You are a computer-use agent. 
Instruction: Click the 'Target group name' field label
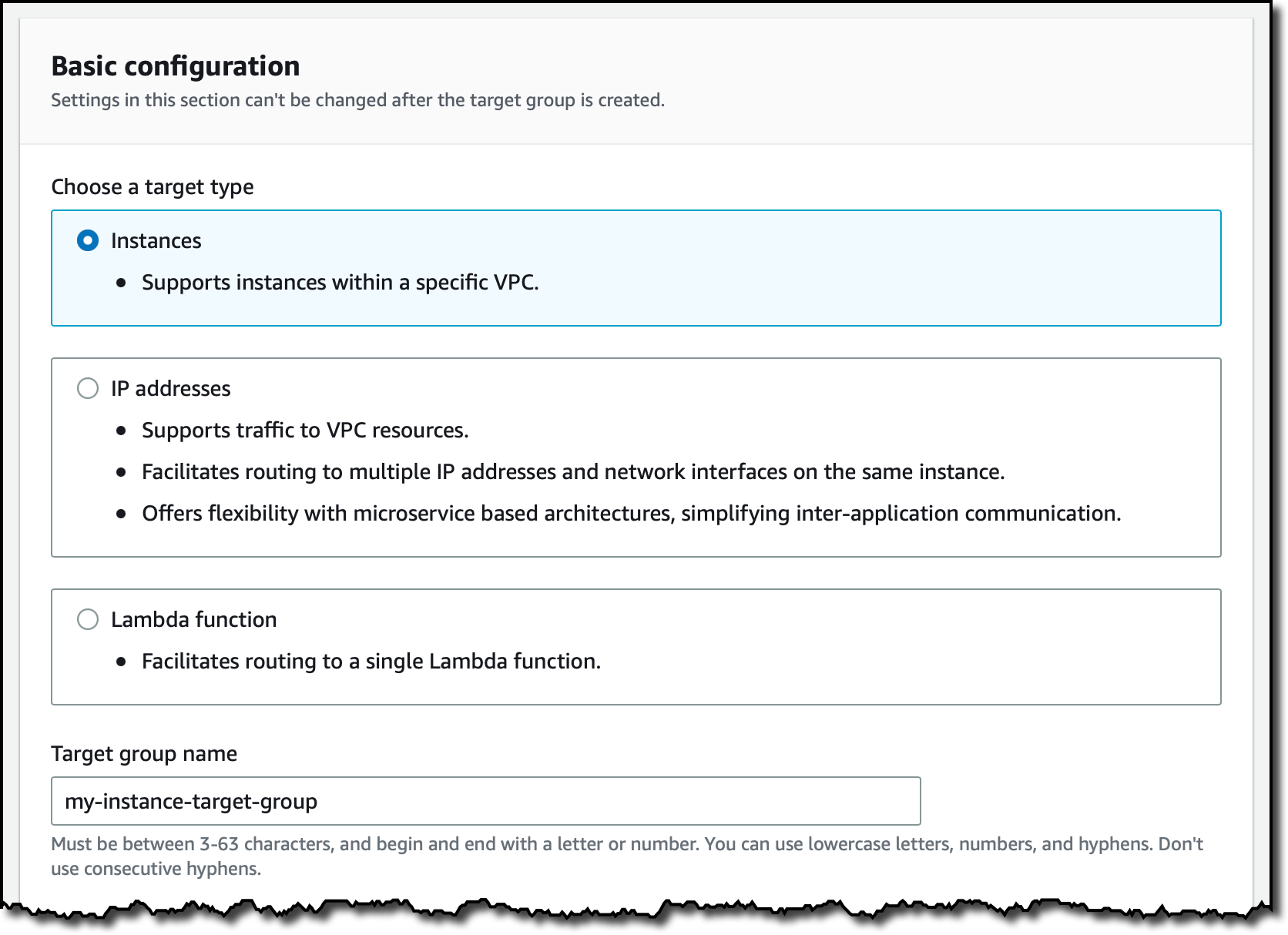coord(144,753)
